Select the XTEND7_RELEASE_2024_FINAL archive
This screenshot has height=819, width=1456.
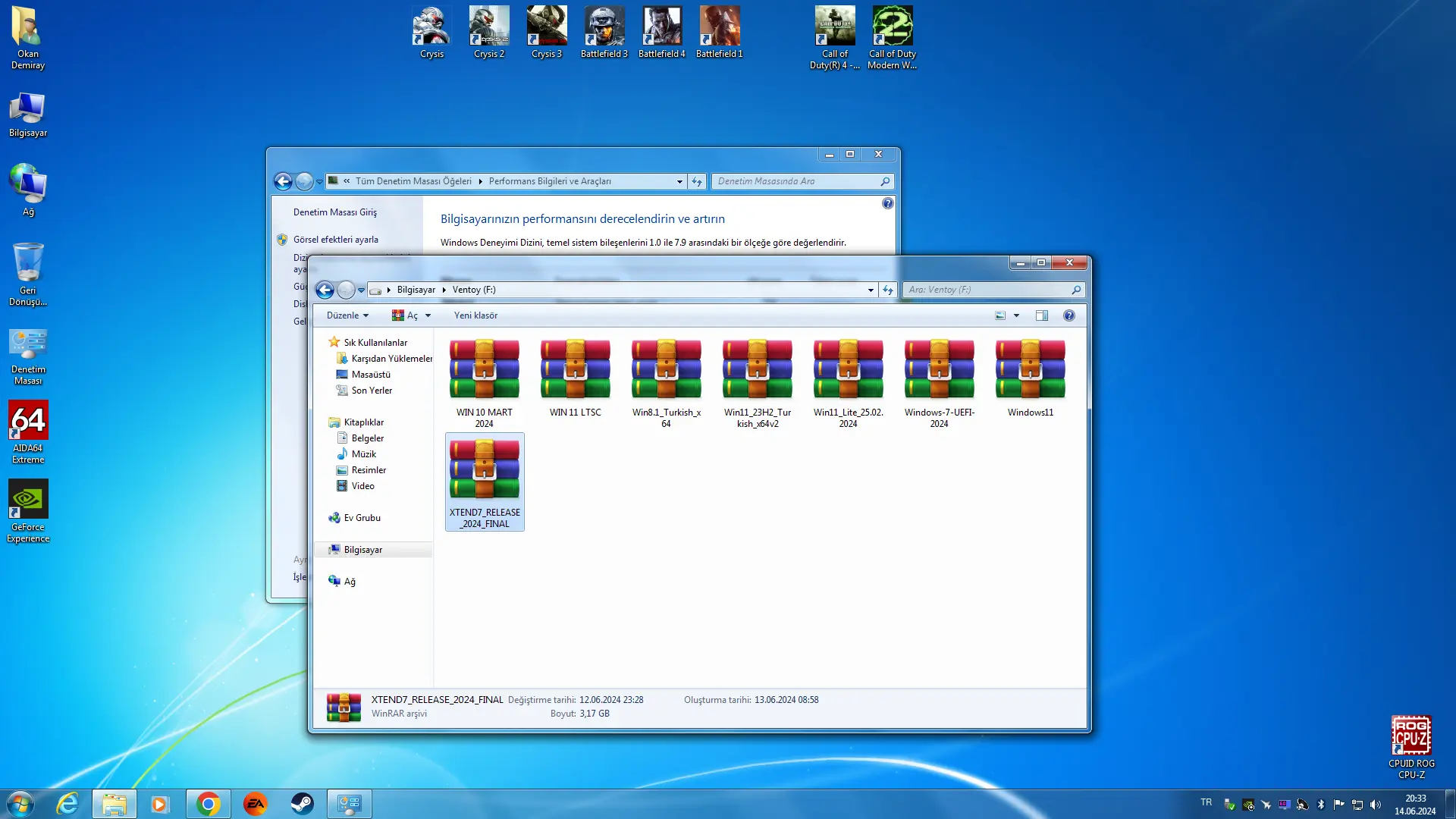click(x=485, y=482)
